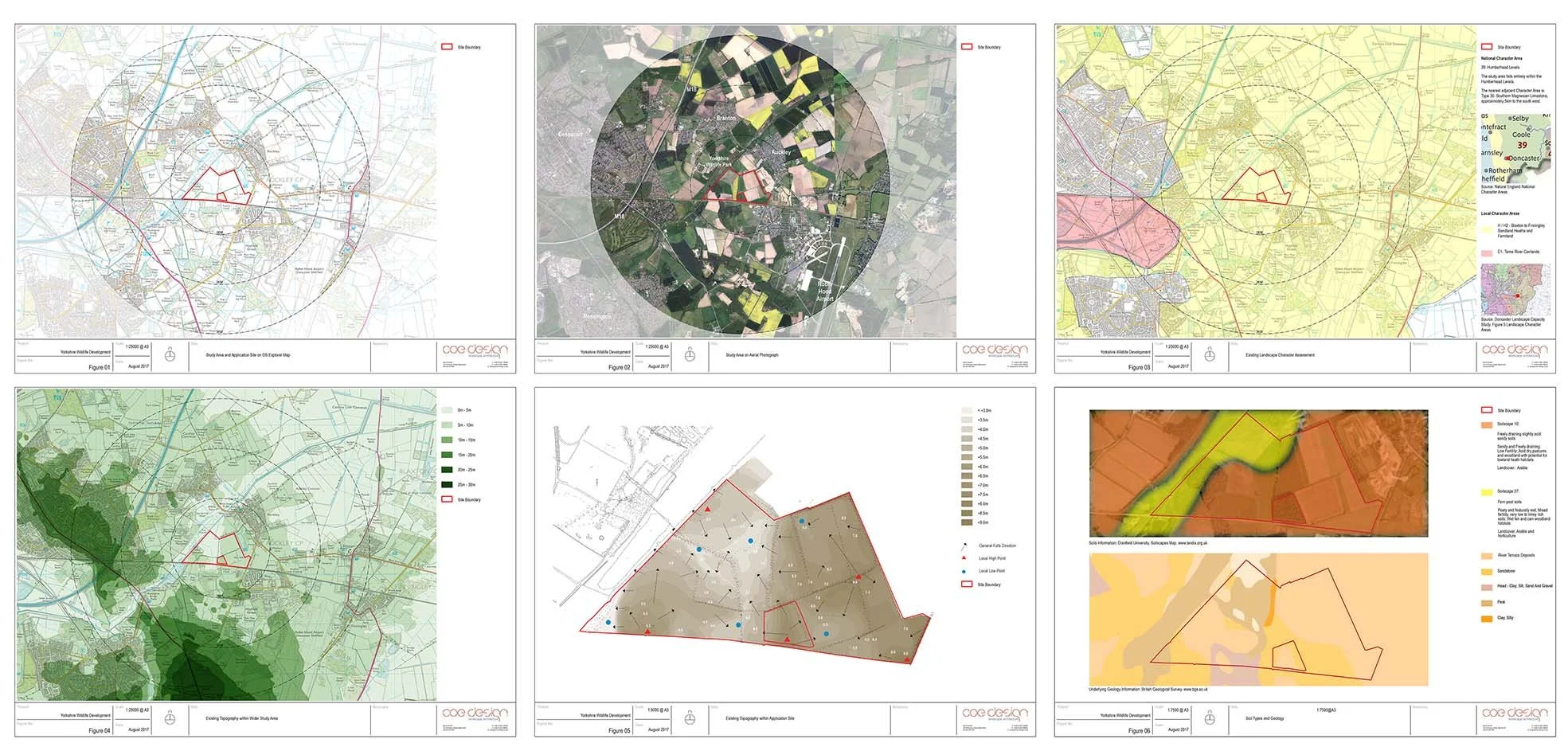Select the Local High Point triangle symbol
This screenshot has width=1568, height=747.
click(964, 557)
